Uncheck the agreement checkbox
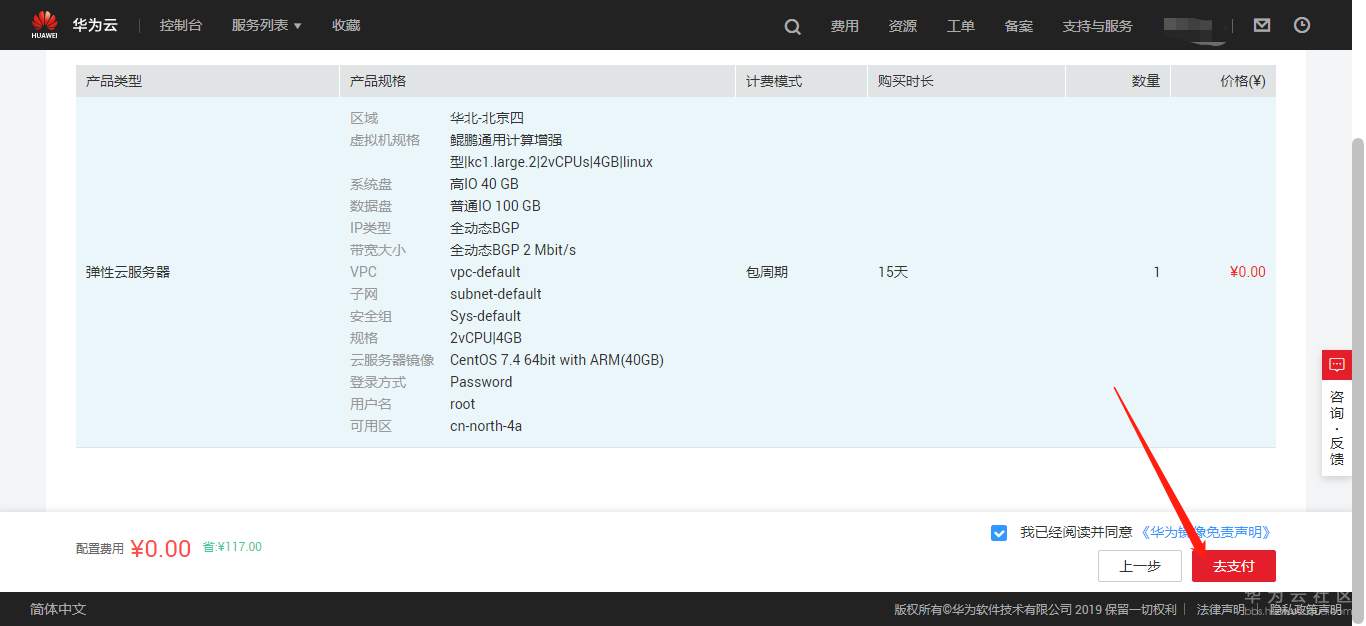This screenshot has width=1366, height=626. (x=999, y=533)
